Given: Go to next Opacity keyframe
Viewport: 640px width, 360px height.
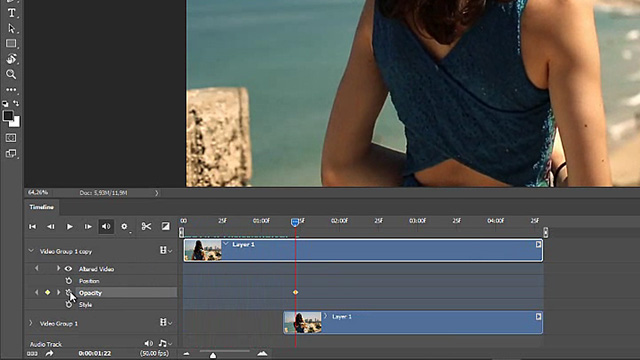Looking at the screenshot, I should click(58, 292).
